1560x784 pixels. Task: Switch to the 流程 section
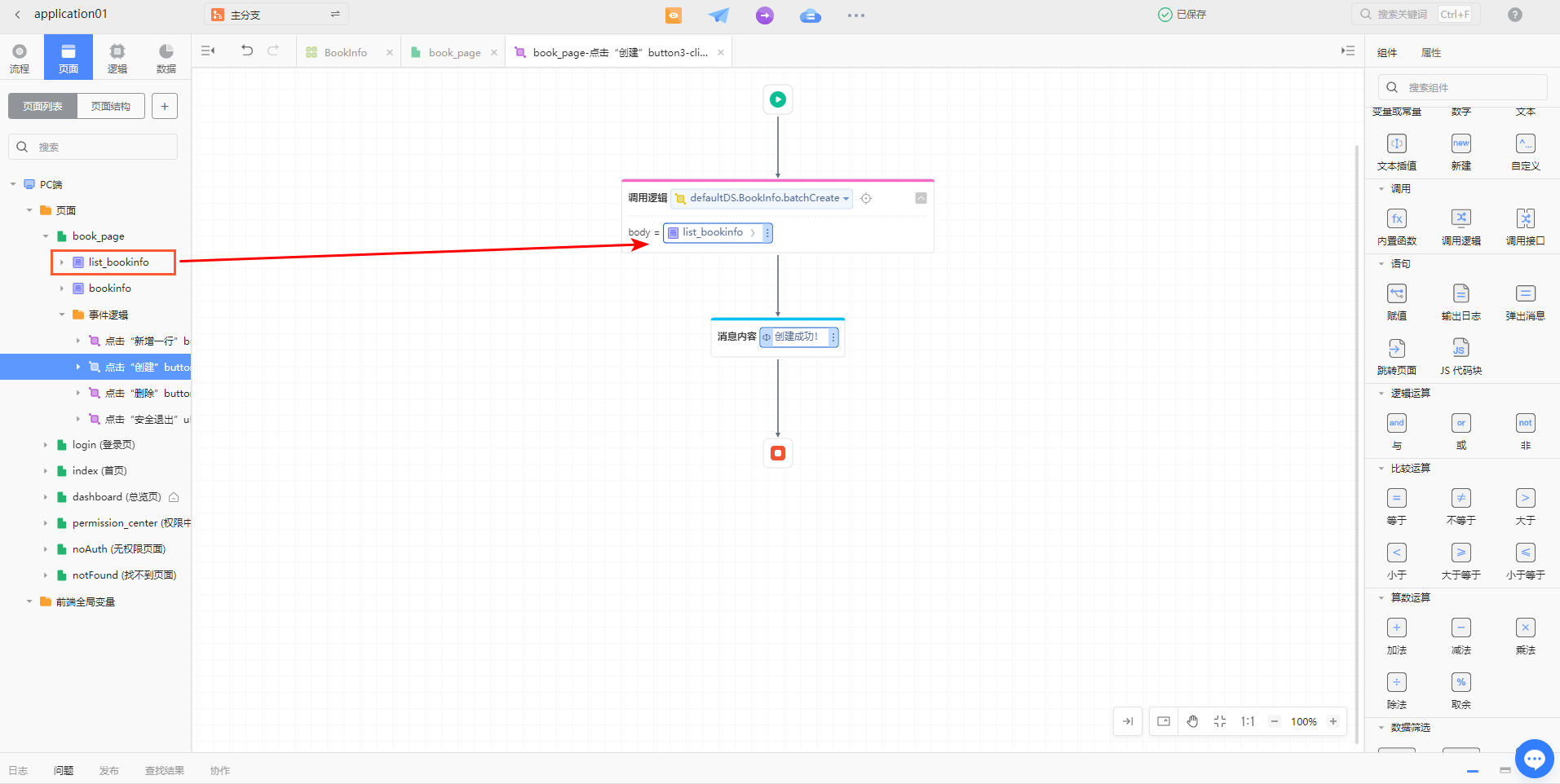coord(20,58)
